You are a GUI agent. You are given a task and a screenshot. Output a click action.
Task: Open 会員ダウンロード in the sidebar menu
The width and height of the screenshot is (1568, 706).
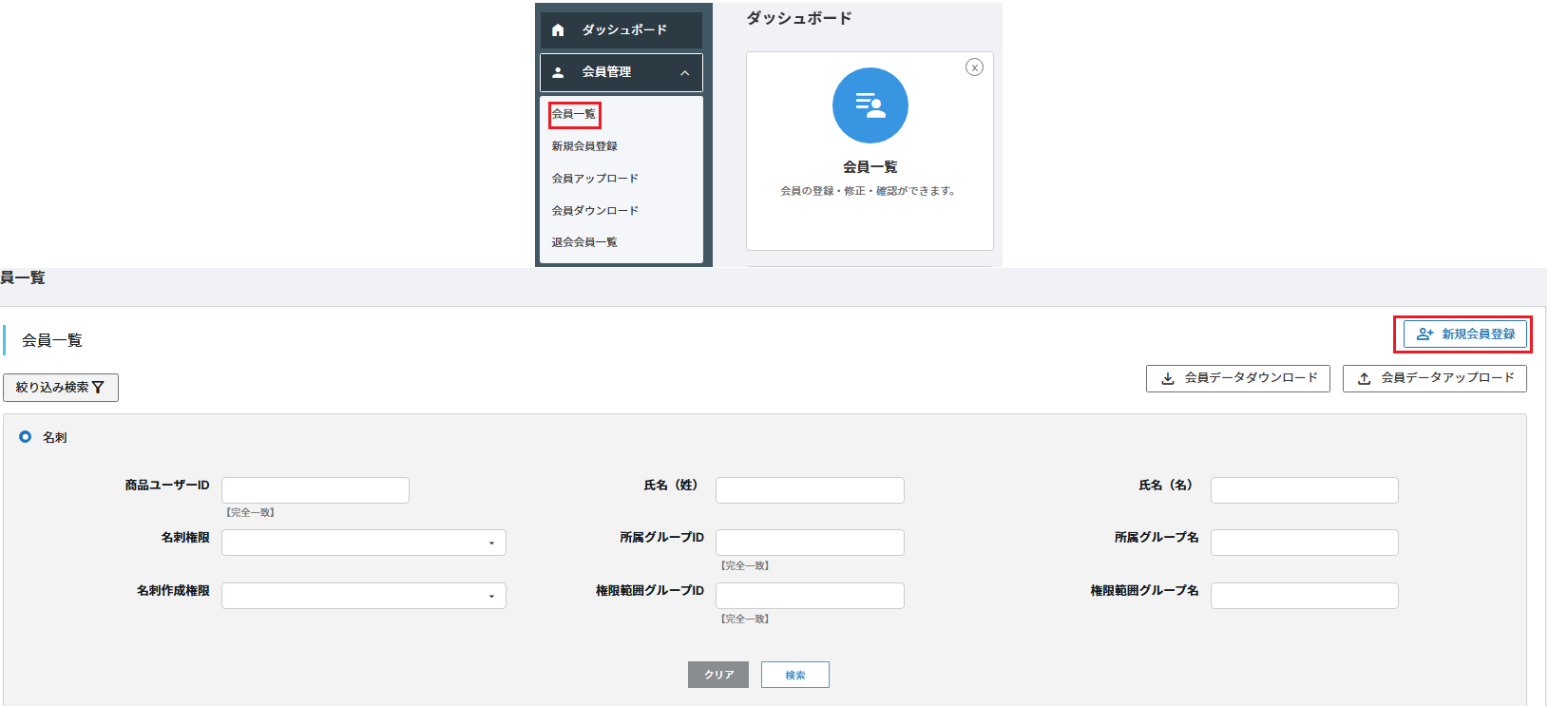(595, 211)
